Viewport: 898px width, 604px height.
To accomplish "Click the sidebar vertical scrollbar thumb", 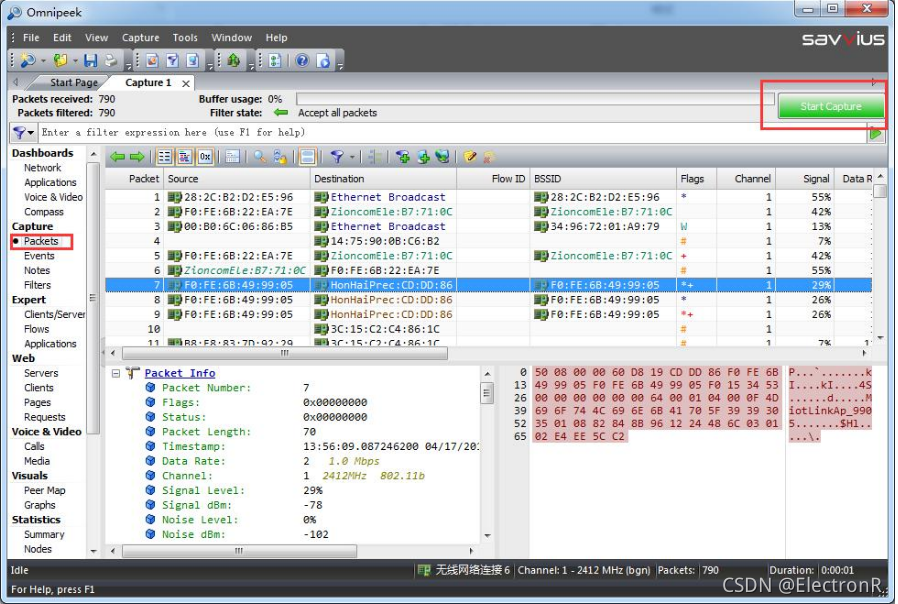I will 93,298.
